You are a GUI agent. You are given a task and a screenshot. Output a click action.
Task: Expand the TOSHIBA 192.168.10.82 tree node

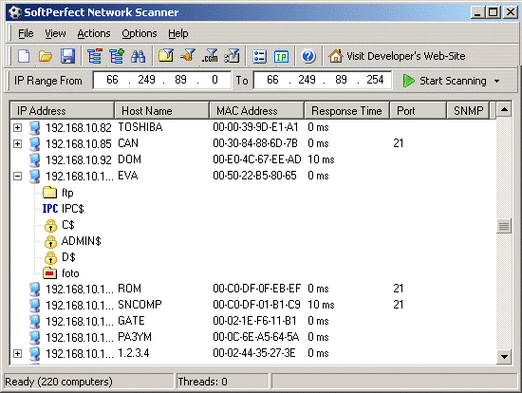tap(18, 127)
